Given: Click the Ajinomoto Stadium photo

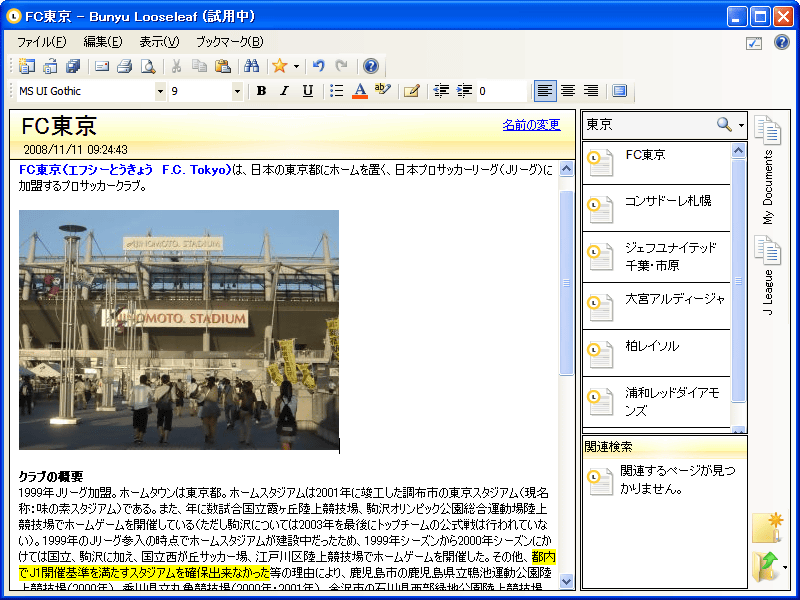Looking at the screenshot, I should pyautogui.click(x=179, y=330).
